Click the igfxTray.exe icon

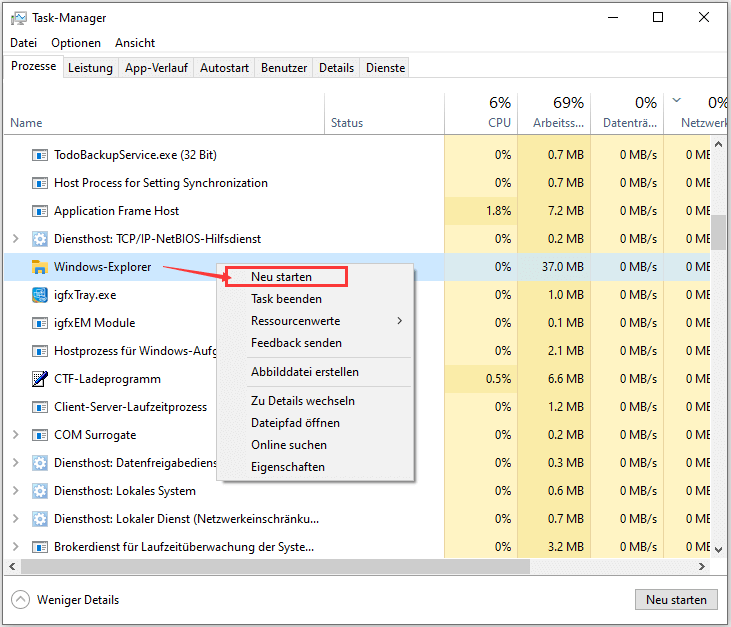coord(40,295)
